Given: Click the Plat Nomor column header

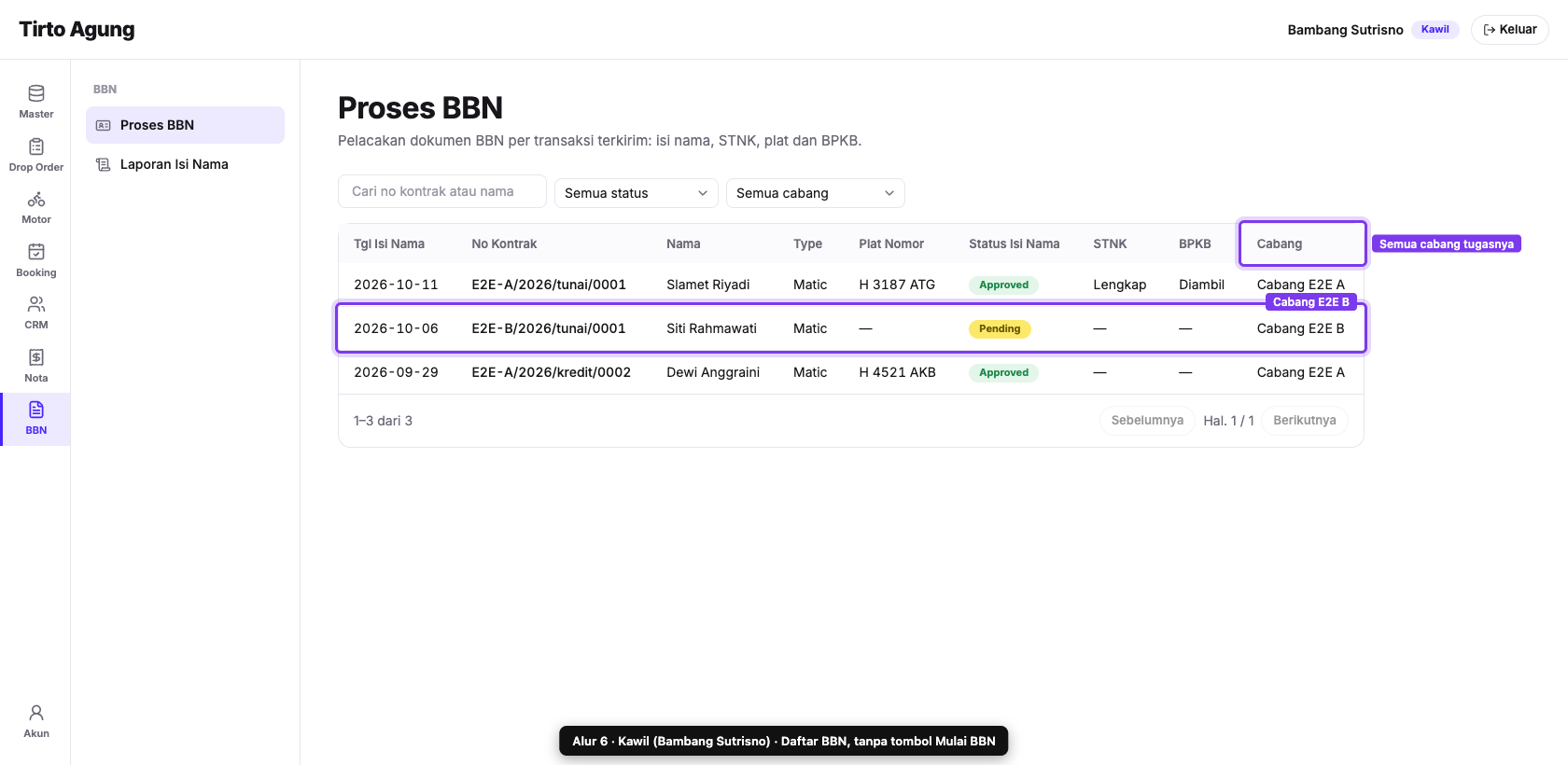Looking at the screenshot, I should click(x=891, y=243).
